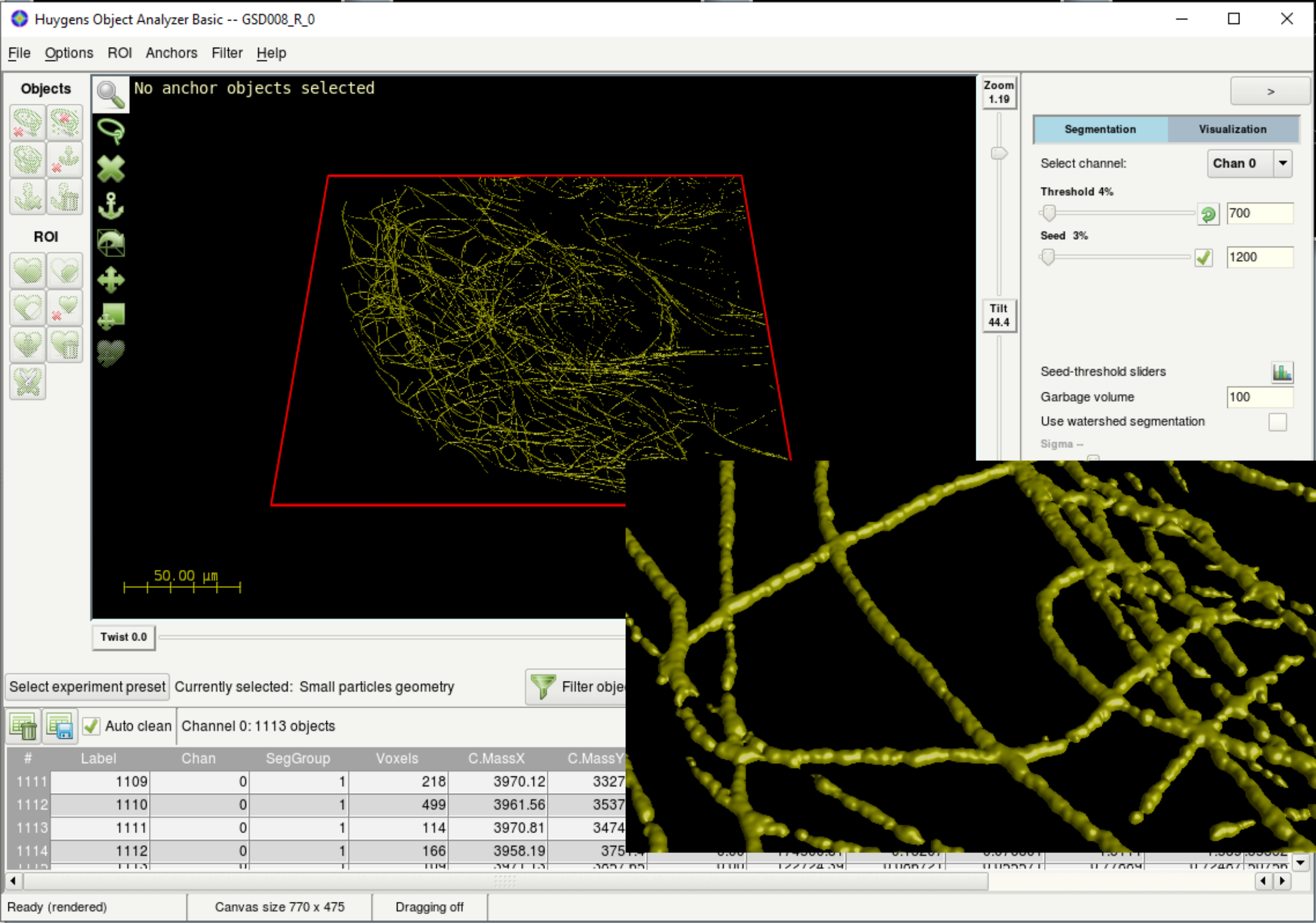The height and width of the screenshot is (923, 1316).
Task: Click the Filter objects funnel button
Action: coord(575,687)
